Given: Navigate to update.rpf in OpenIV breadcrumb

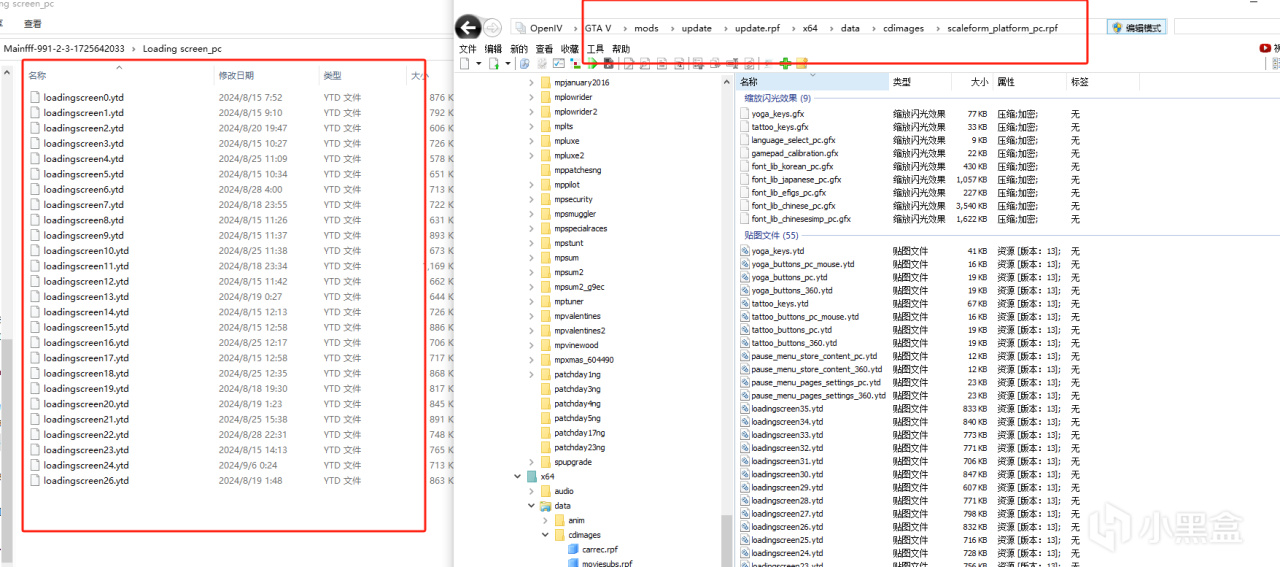Looking at the screenshot, I should [757, 28].
